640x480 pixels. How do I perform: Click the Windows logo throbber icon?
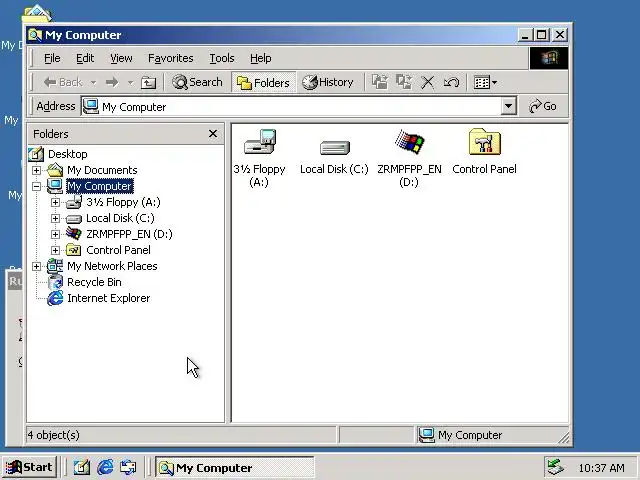549,58
